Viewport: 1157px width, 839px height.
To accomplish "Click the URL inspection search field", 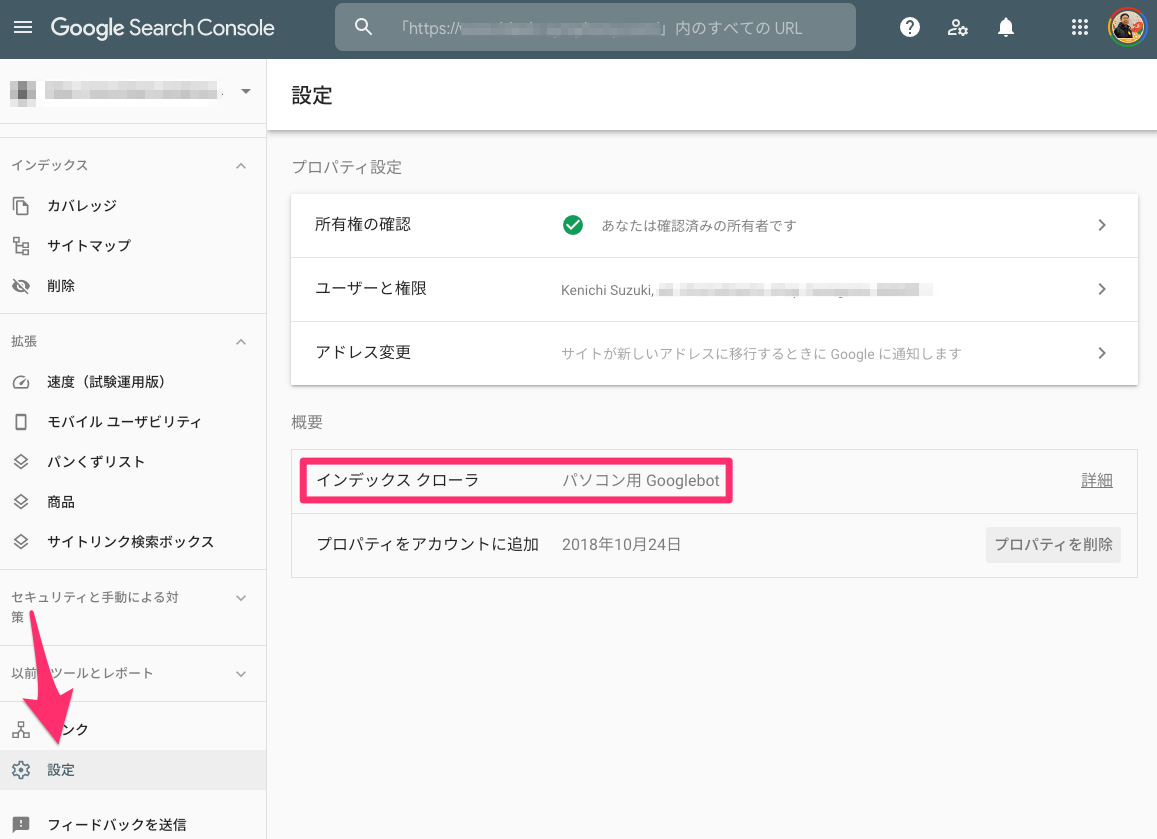I will pyautogui.click(x=595, y=27).
